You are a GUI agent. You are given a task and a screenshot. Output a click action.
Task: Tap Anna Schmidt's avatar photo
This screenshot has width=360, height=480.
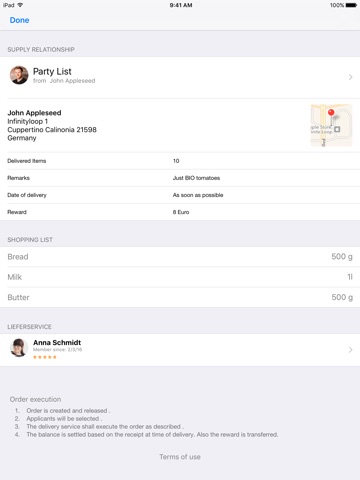click(x=19, y=348)
